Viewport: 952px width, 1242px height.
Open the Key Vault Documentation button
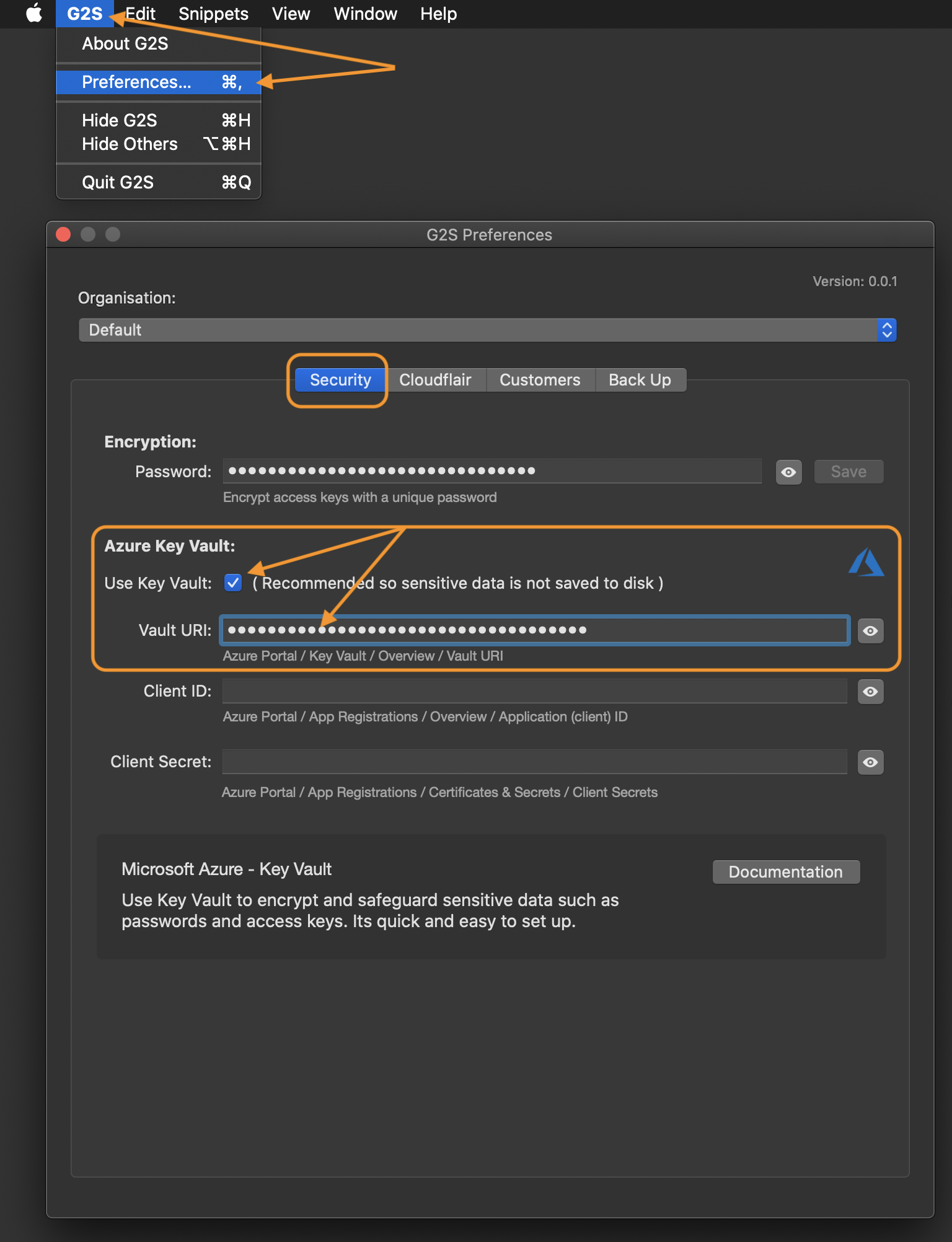786,872
